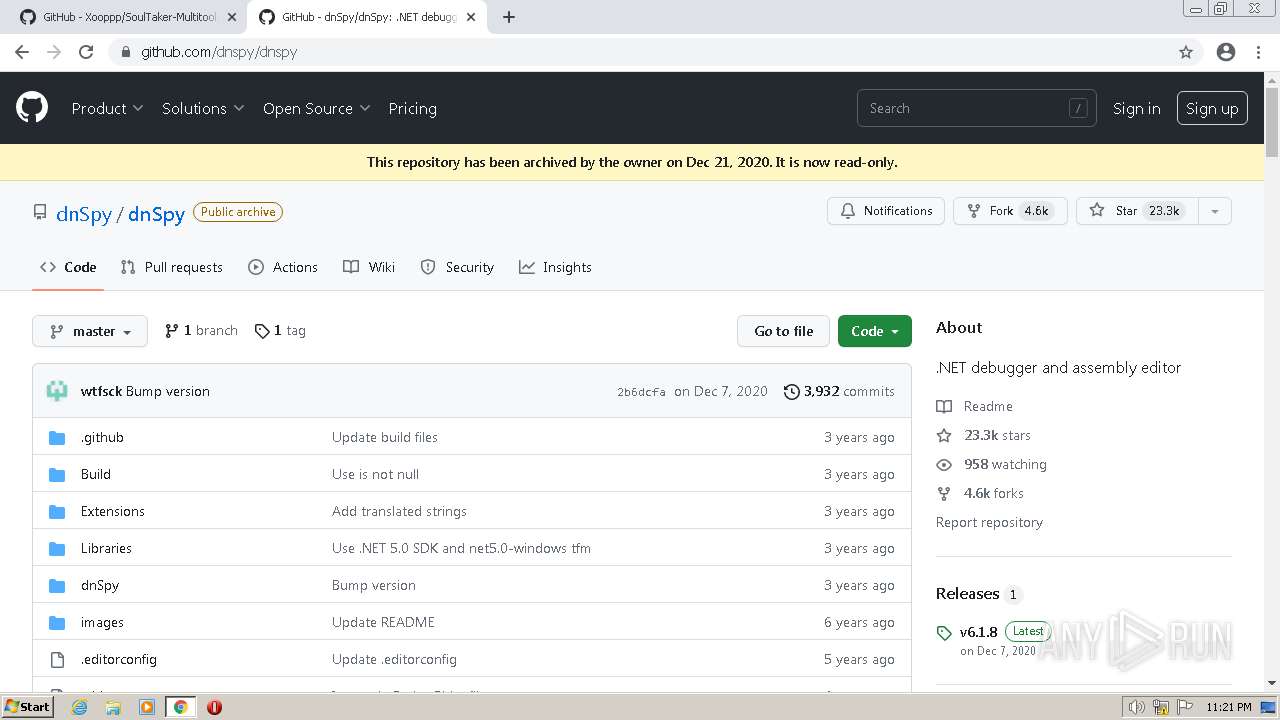Open the Actions tab

pos(283,267)
